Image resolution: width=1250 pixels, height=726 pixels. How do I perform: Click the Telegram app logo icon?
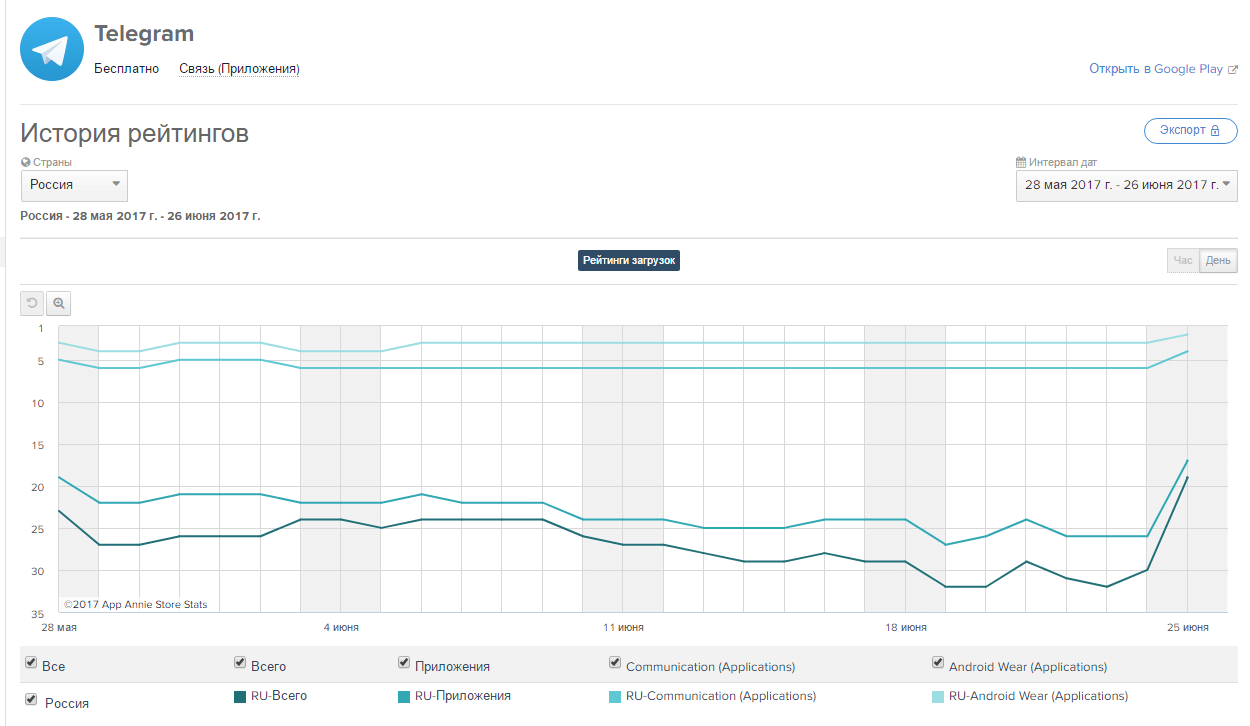tap(50, 49)
